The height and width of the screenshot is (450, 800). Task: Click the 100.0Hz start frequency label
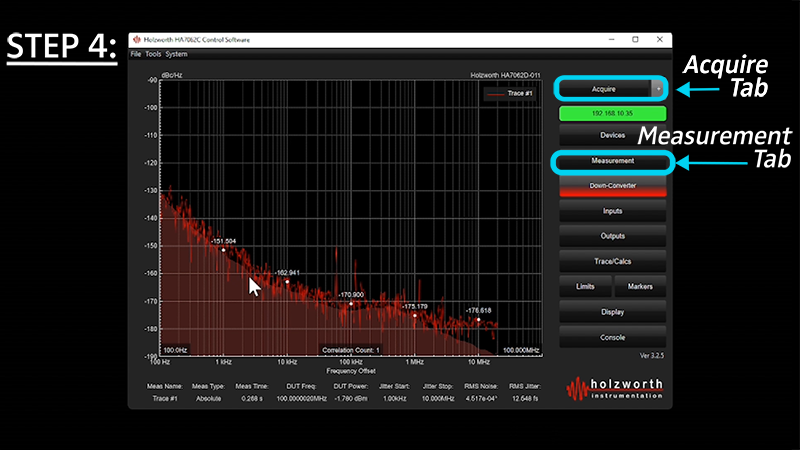click(x=175, y=350)
